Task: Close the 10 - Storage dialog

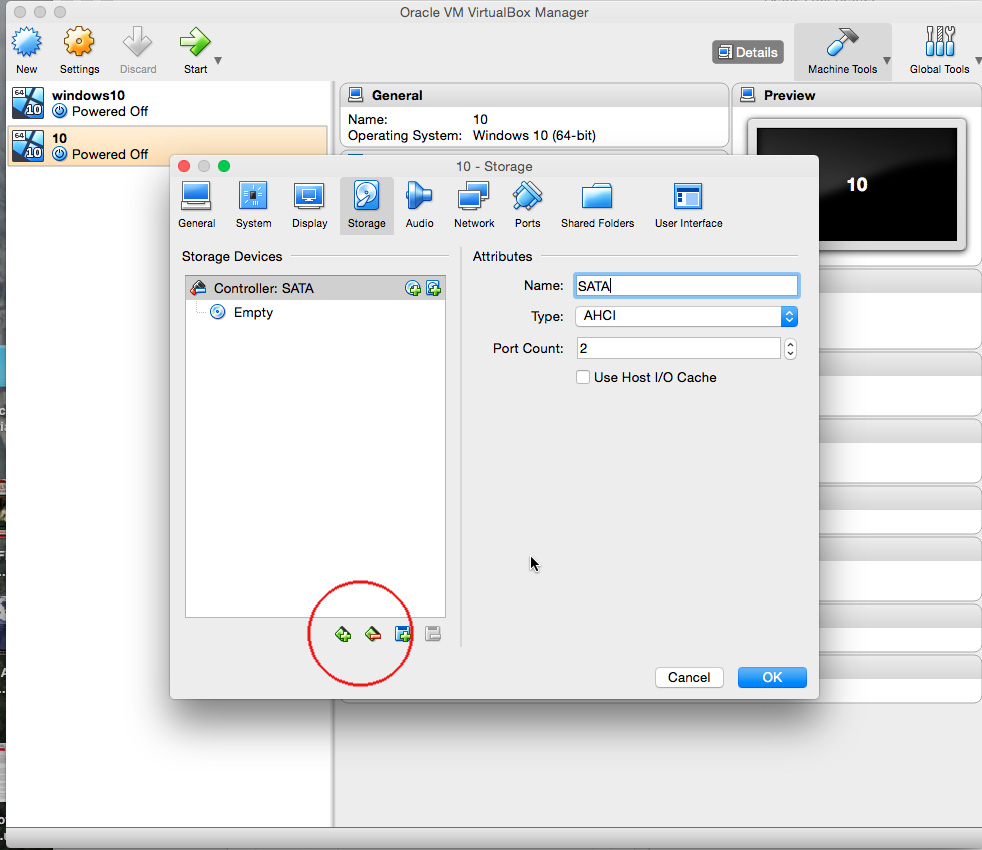Action: click(x=184, y=166)
